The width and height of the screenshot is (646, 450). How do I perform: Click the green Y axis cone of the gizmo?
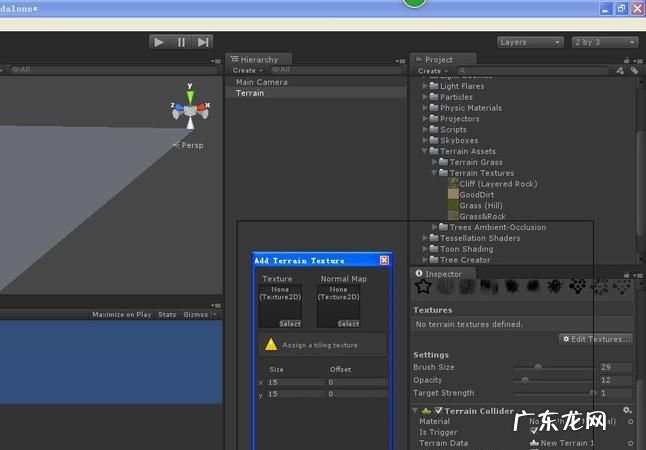(x=190, y=97)
